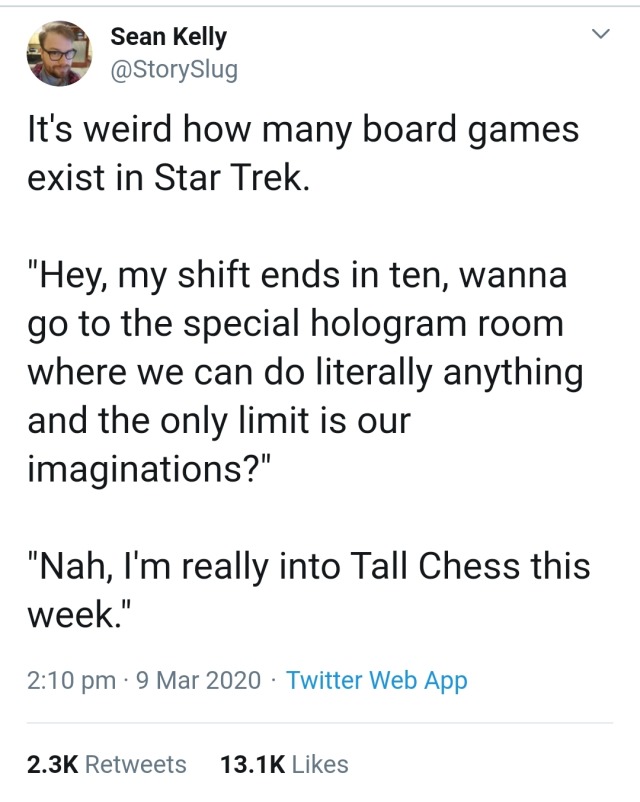Click the "Likes" label text
The height and width of the screenshot is (802, 640).
(x=320, y=764)
